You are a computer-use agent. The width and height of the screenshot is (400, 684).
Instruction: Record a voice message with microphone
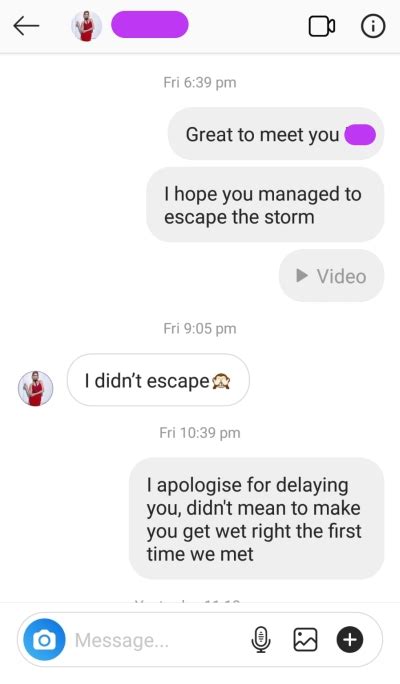261,640
